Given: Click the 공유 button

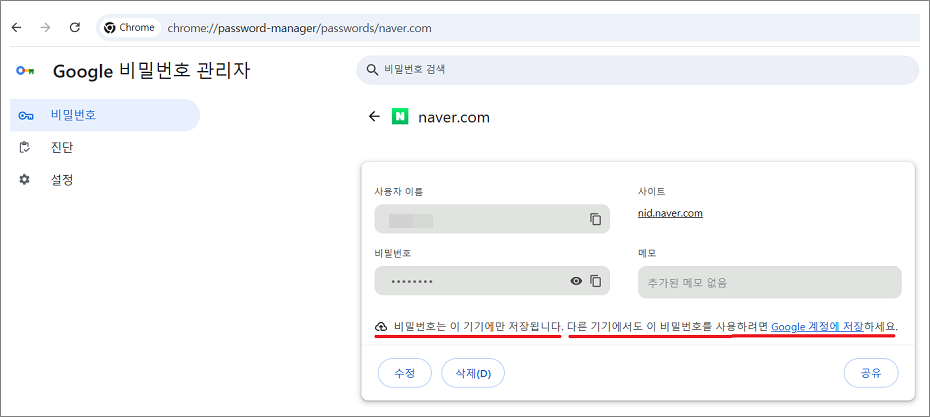Looking at the screenshot, I should coord(871,374).
